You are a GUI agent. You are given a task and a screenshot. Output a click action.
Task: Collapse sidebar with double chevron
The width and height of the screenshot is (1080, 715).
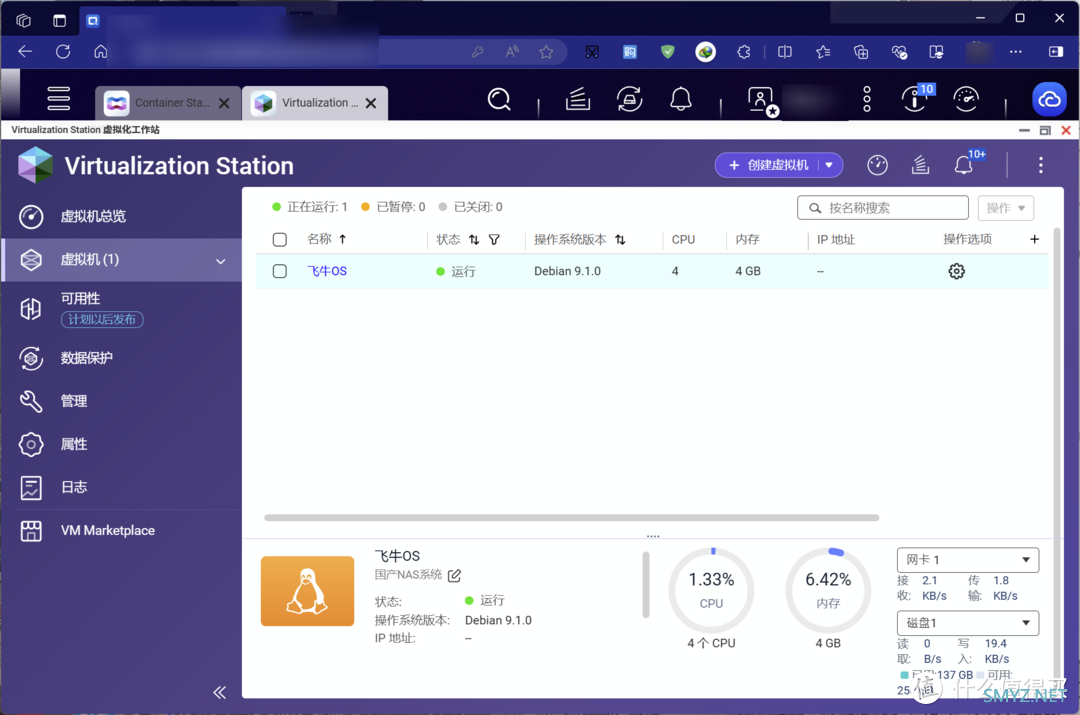pyautogui.click(x=220, y=692)
